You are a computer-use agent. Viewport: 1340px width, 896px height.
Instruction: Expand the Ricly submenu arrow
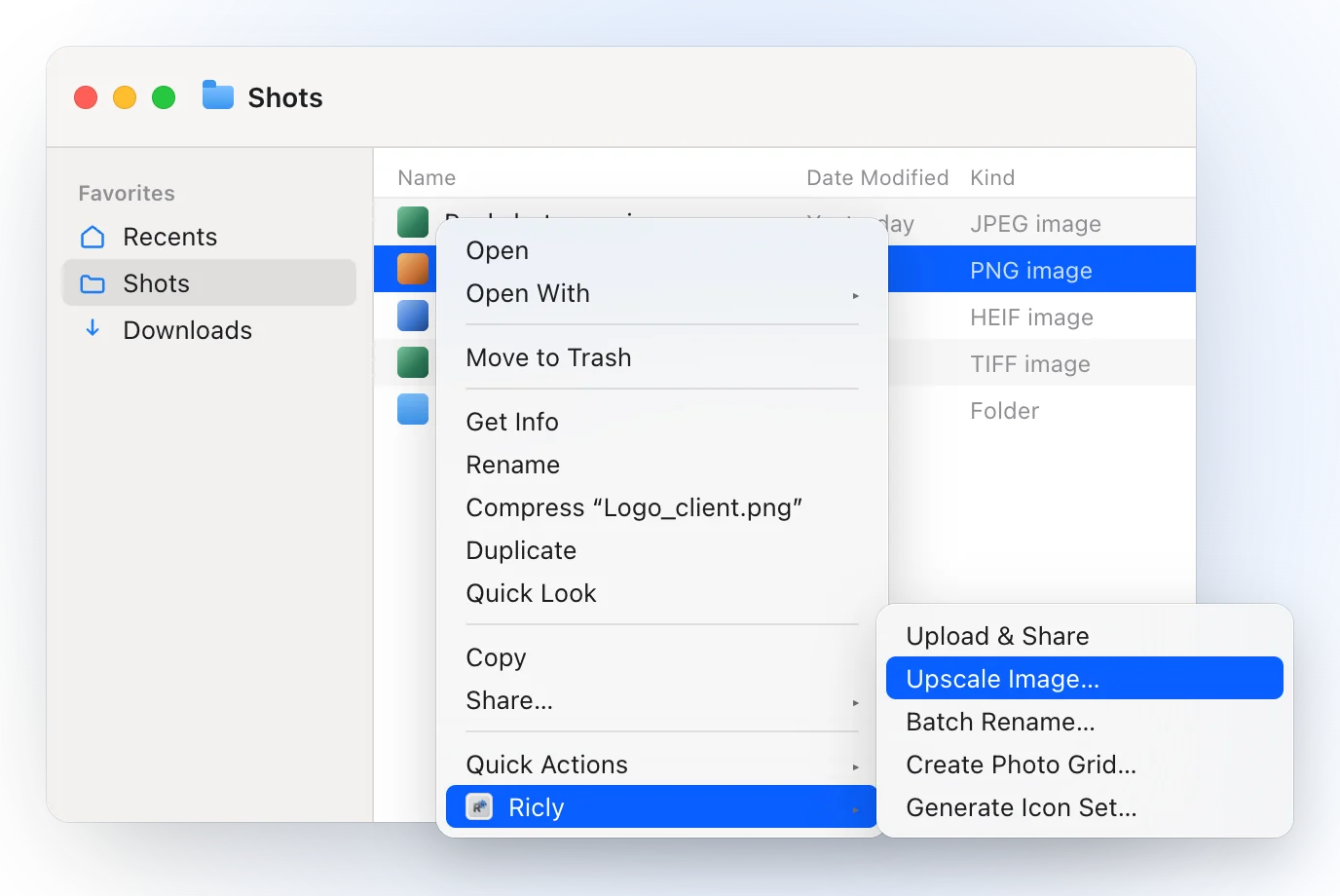[856, 809]
